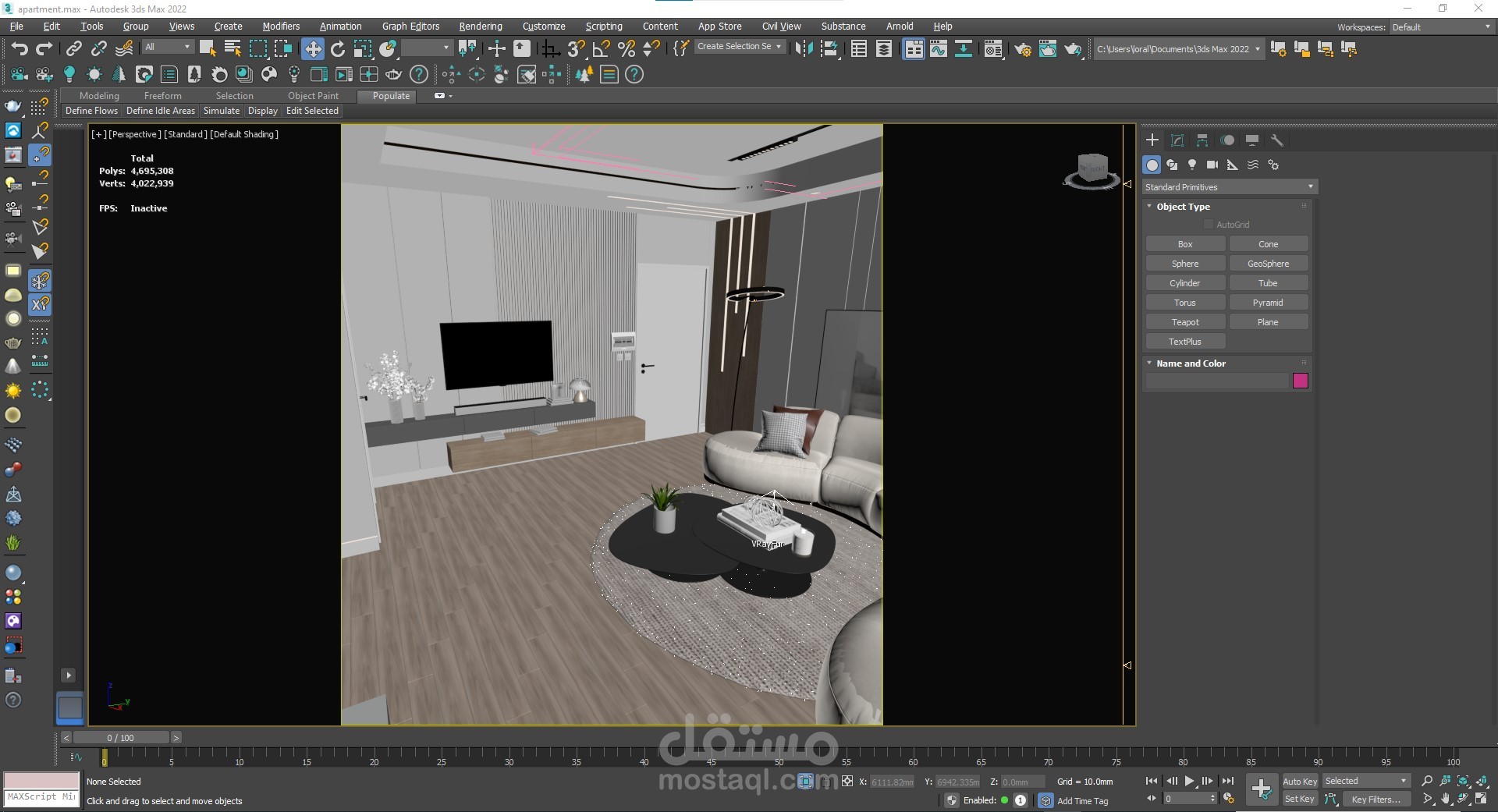Open the Workspaces Default dropdown
The image size is (1498, 812).
tap(1441, 27)
